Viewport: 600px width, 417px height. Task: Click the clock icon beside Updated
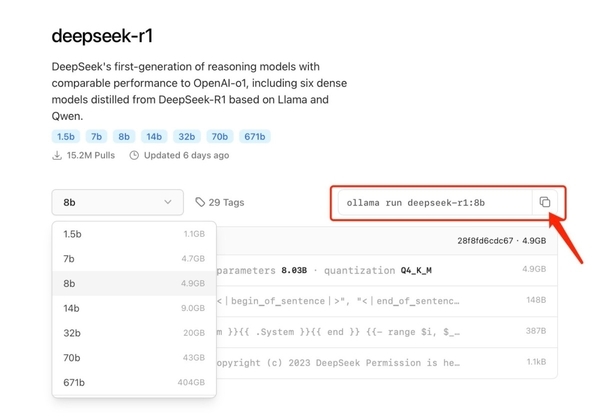click(x=135, y=155)
